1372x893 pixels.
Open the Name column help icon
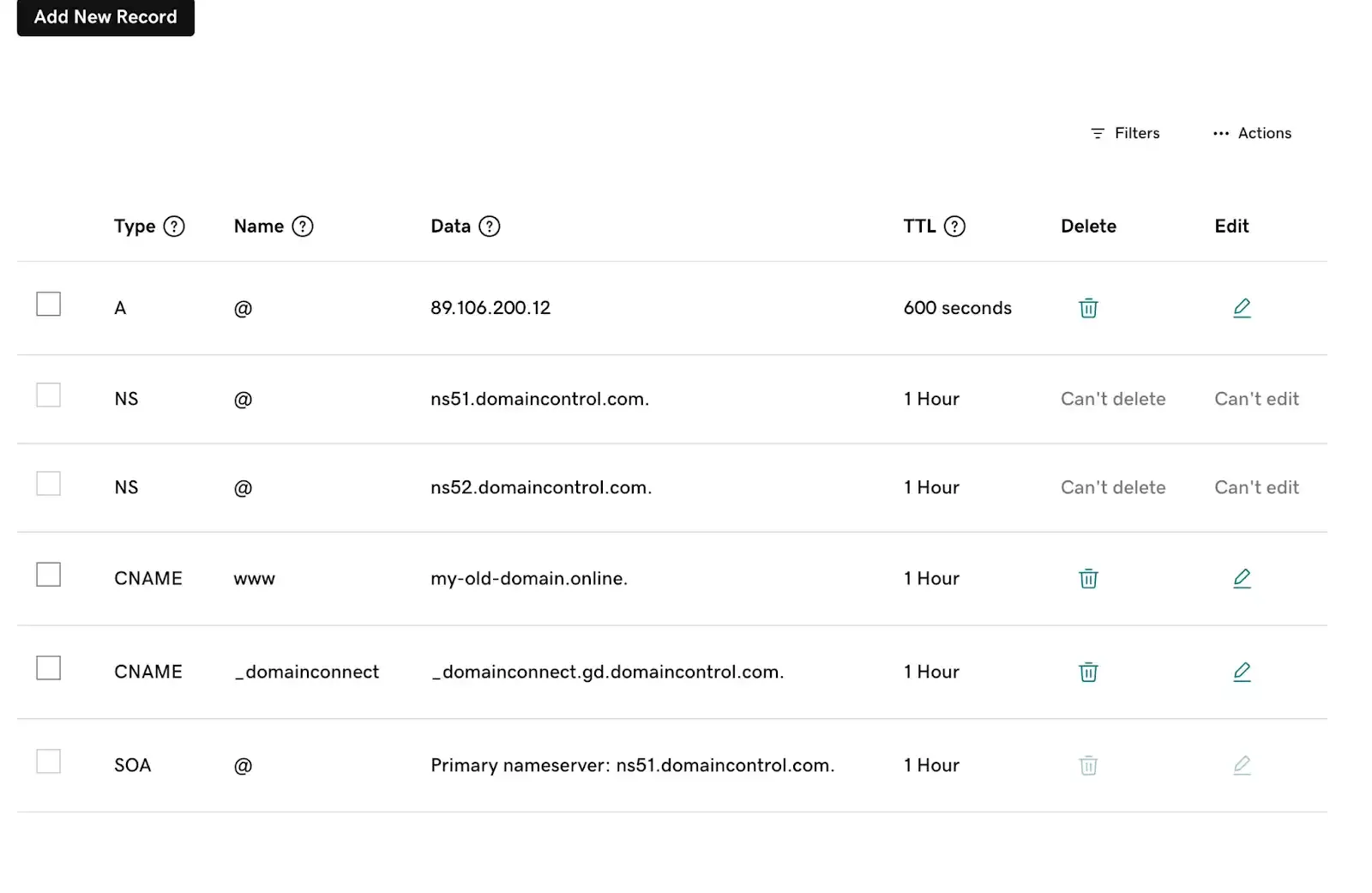coord(303,226)
